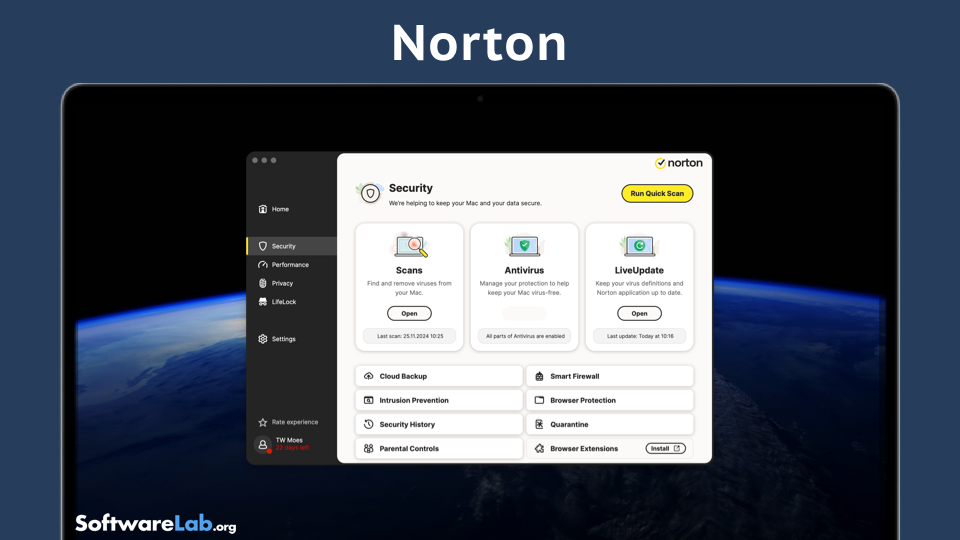Run Quick Scan with the yellow button
This screenshot has height=540, width=960.
657,193
